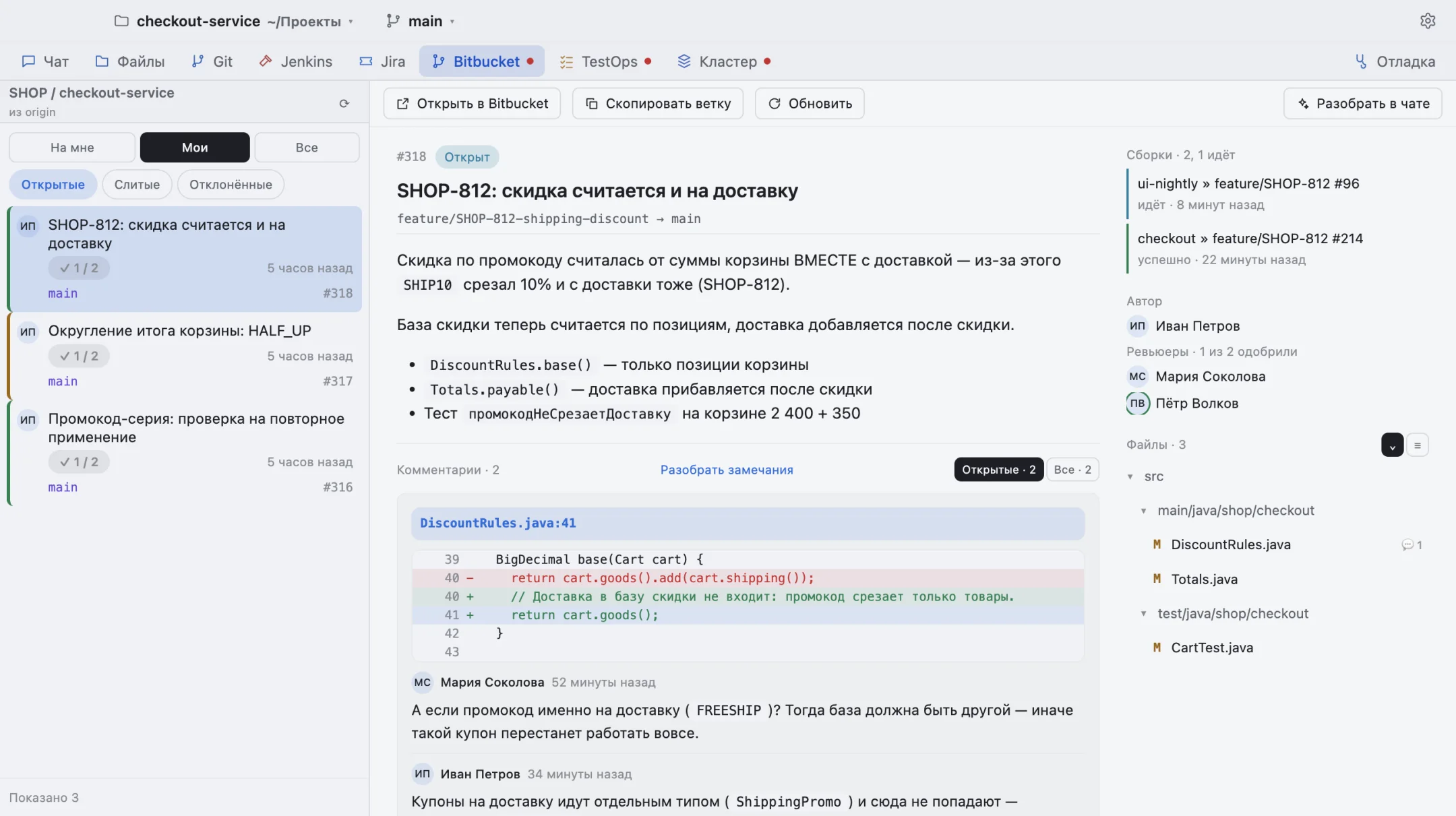Select the Все pull requests filter
The height and width of the screenshot is (816, 1456).
click(x=307, y=148)
